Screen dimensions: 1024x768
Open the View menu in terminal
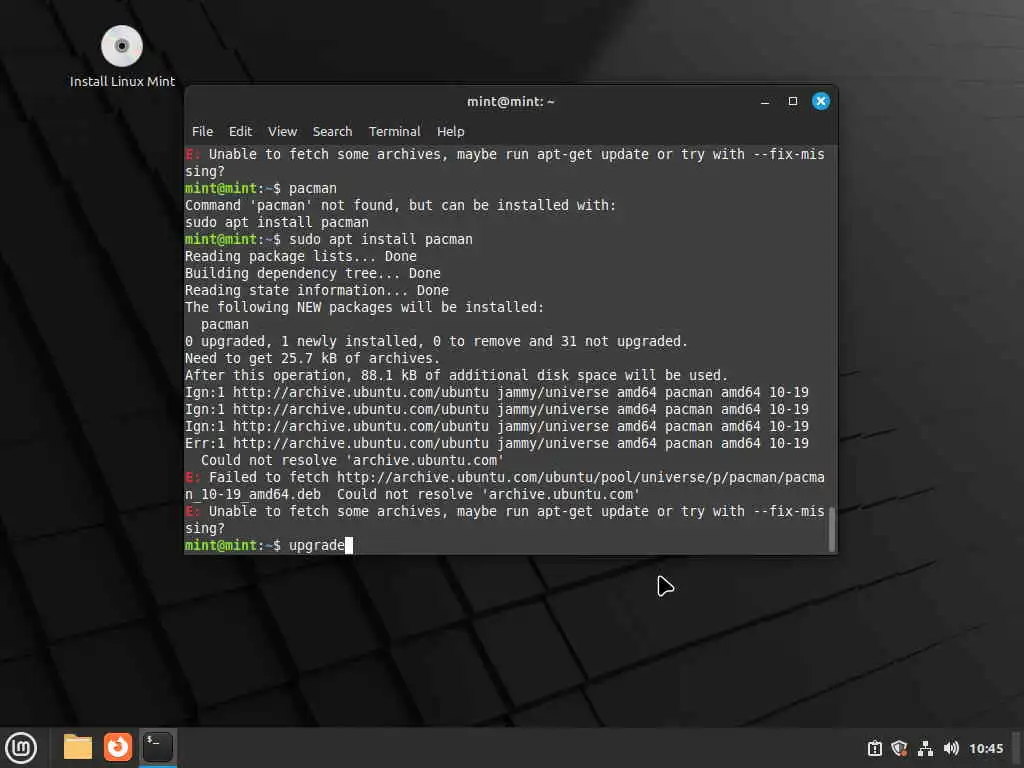pos(282,131)
